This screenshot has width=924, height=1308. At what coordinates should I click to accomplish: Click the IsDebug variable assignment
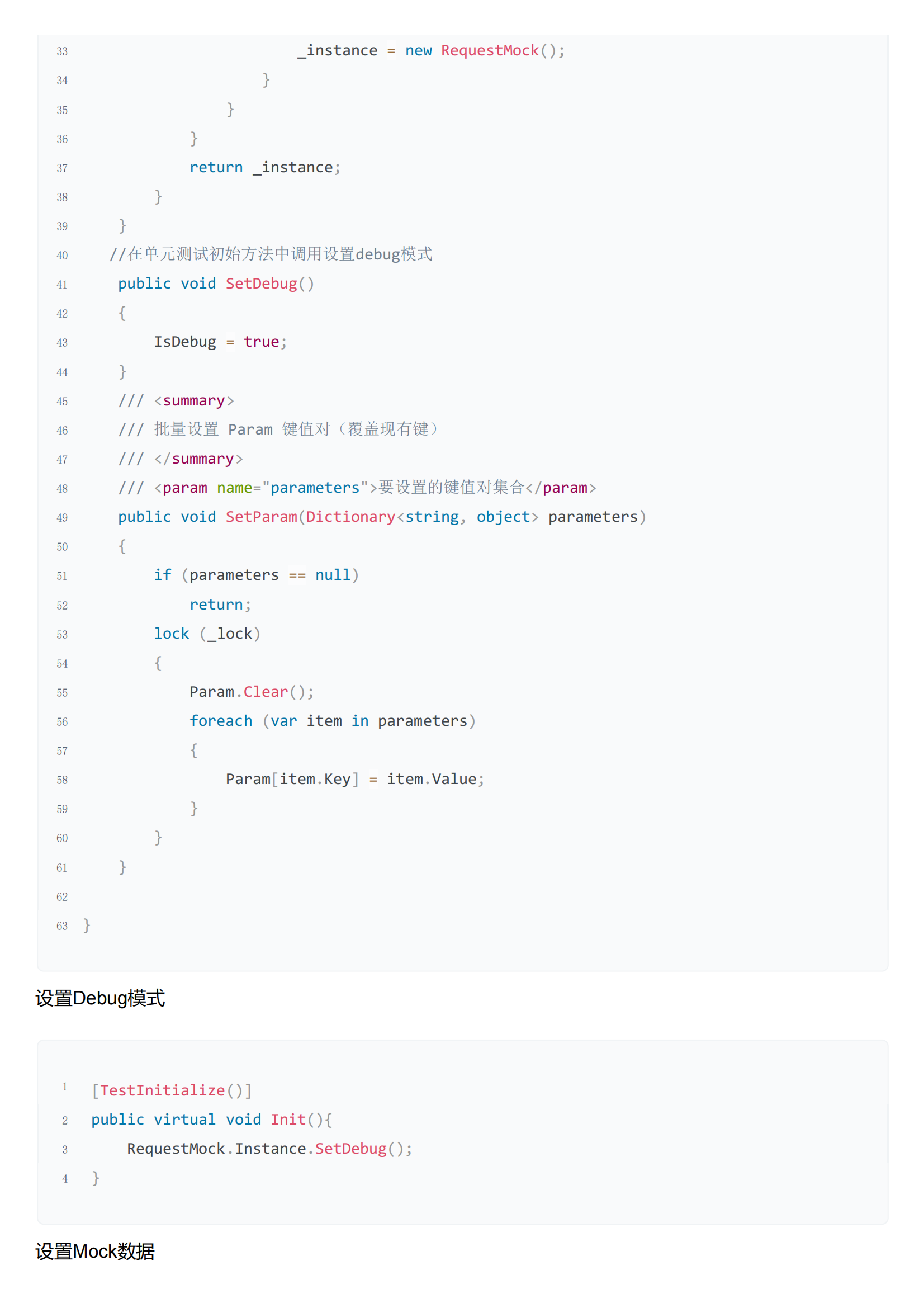point(185,342)
